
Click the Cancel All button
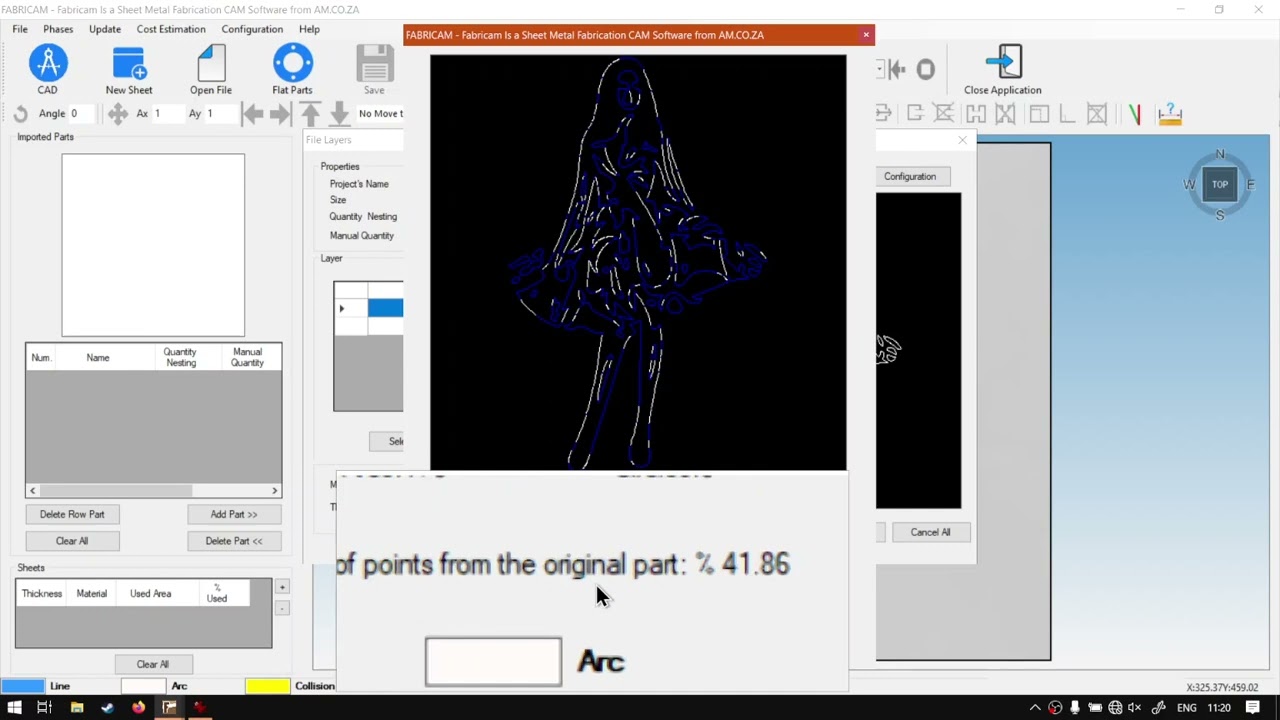(x=930, y=532)
